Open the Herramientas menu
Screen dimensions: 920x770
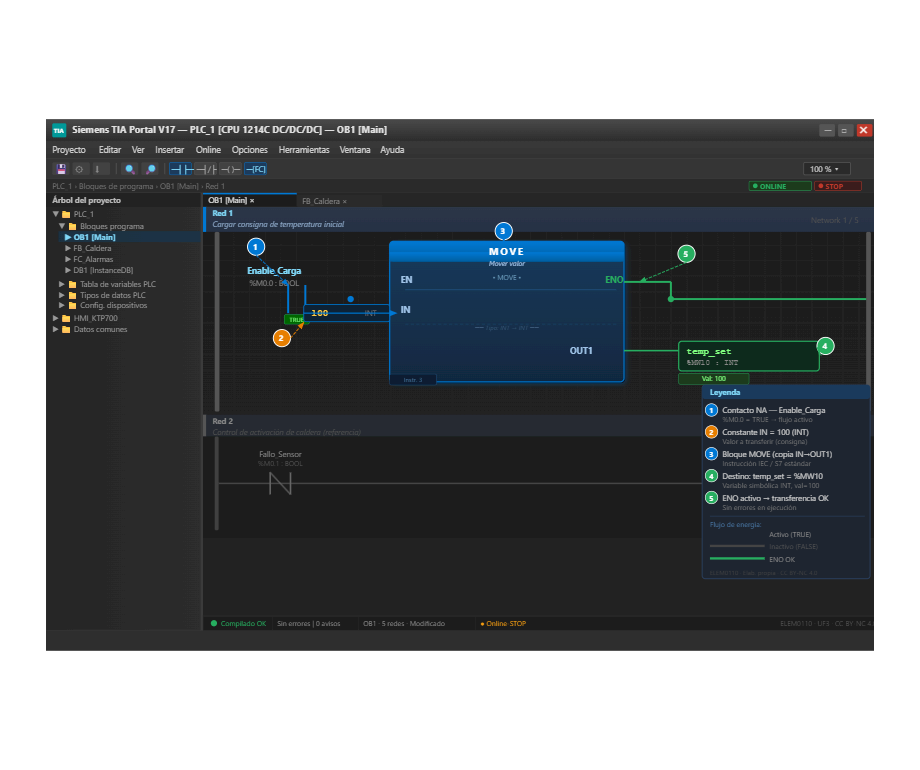pos(304,150)
